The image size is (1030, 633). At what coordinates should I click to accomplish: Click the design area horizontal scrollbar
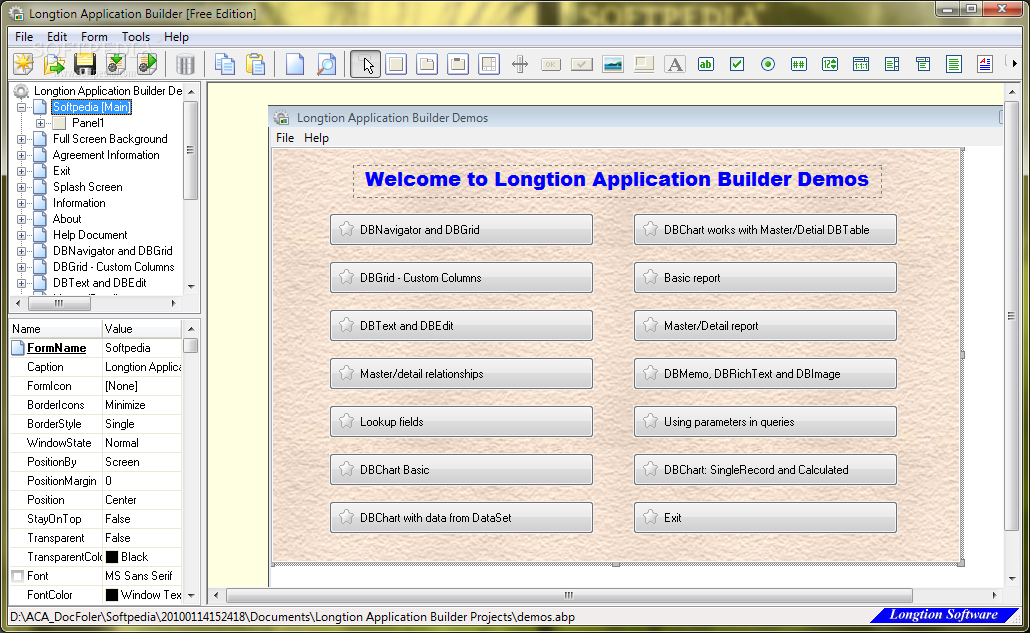[569, 595]
